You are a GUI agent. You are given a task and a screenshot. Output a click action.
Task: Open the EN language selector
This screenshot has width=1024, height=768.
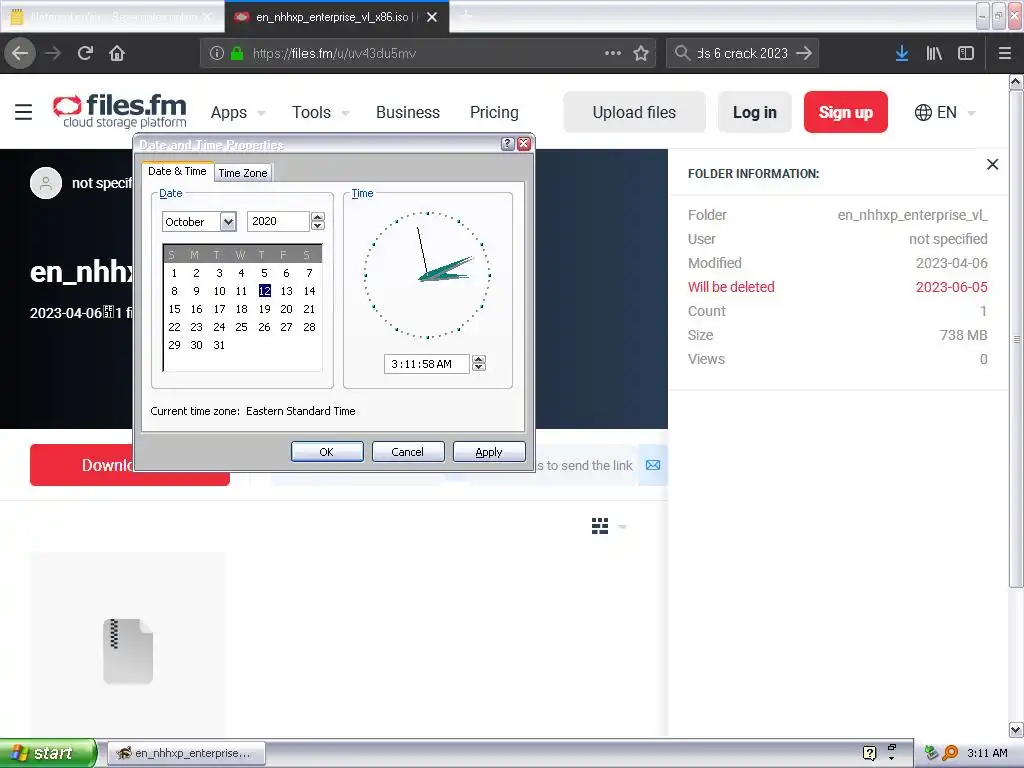click(x=945, y=112)
